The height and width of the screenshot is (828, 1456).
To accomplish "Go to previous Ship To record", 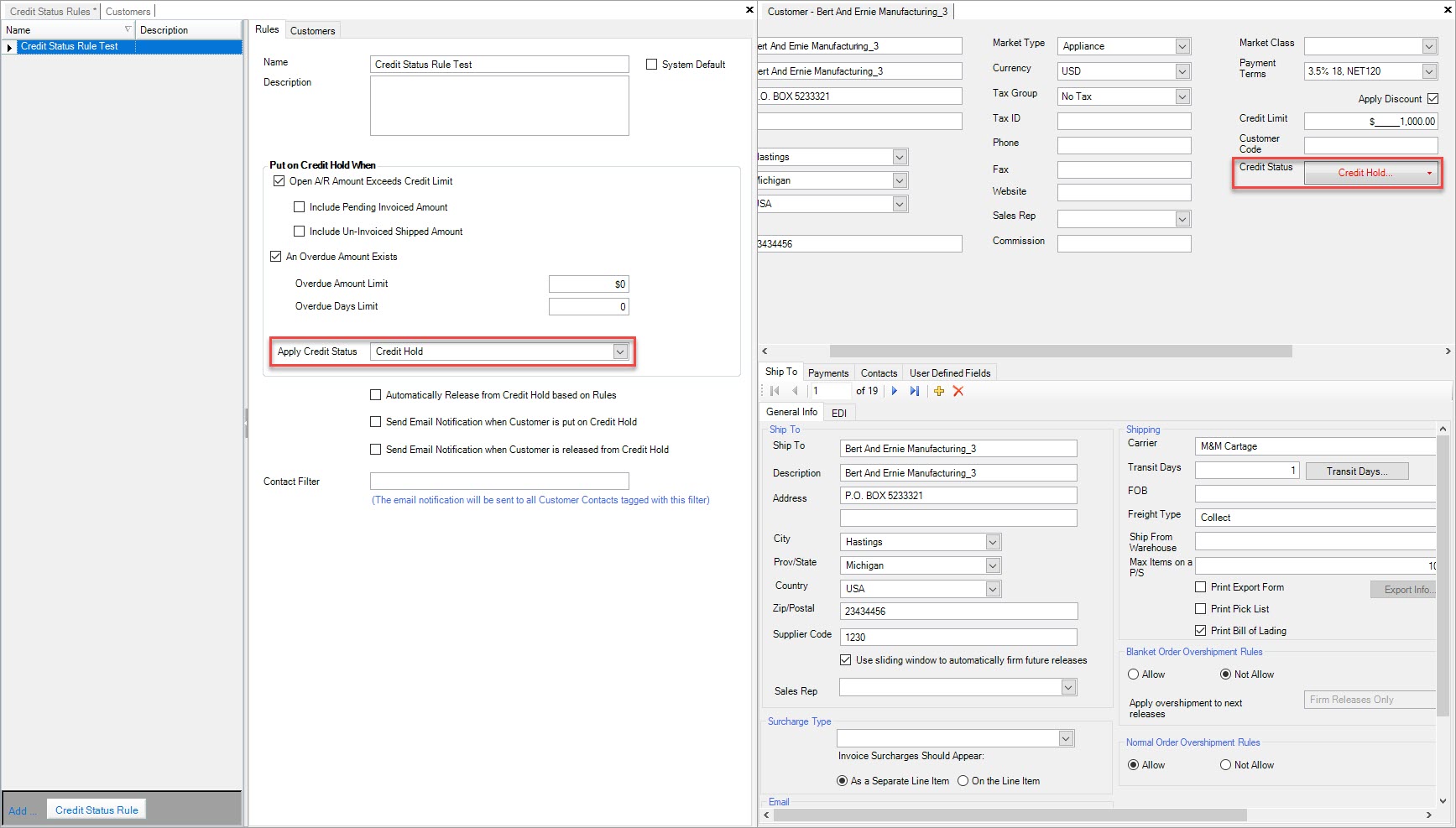I will pyautogui.click(x=795, y=391).
